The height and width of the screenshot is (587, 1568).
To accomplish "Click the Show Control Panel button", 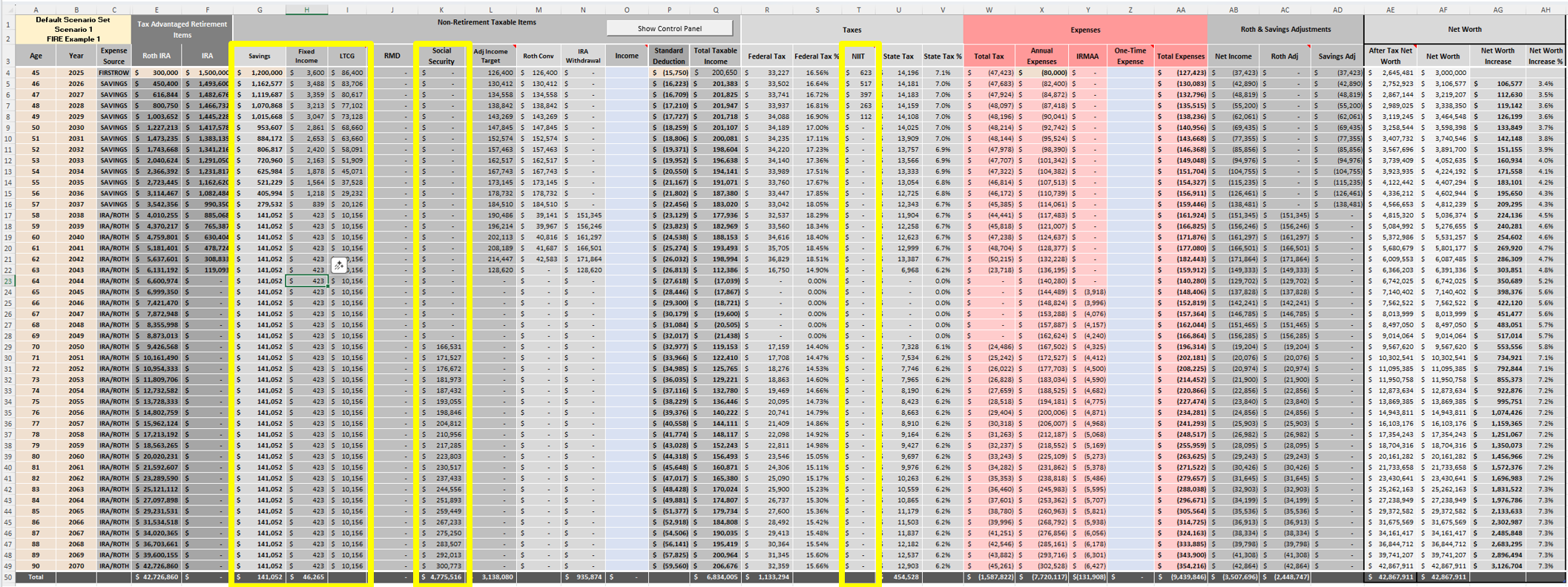I will point(669,28).
